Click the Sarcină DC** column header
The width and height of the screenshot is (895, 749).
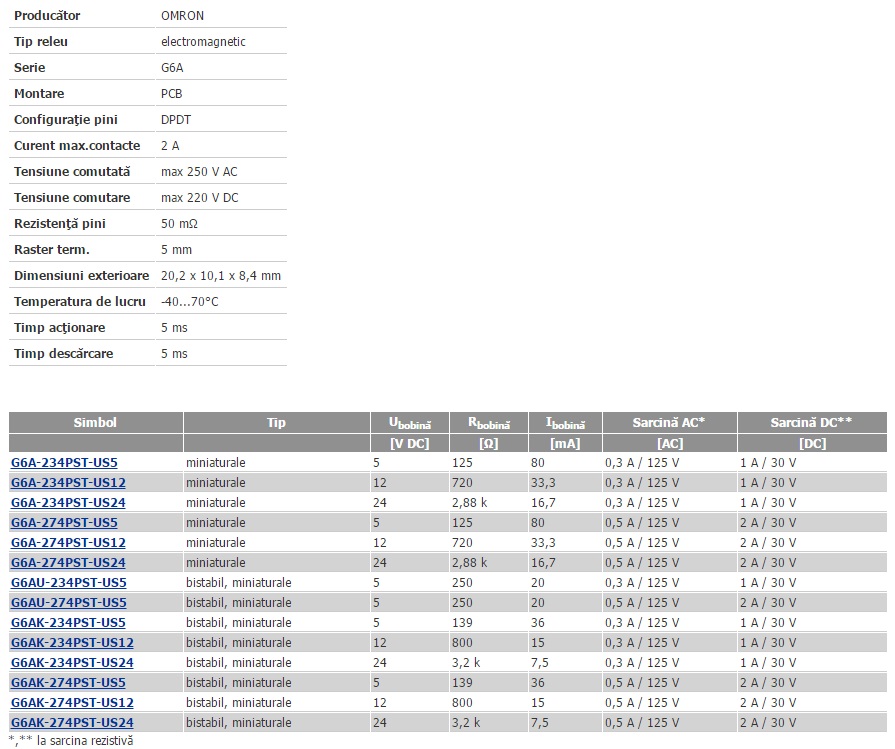(811, 423)
